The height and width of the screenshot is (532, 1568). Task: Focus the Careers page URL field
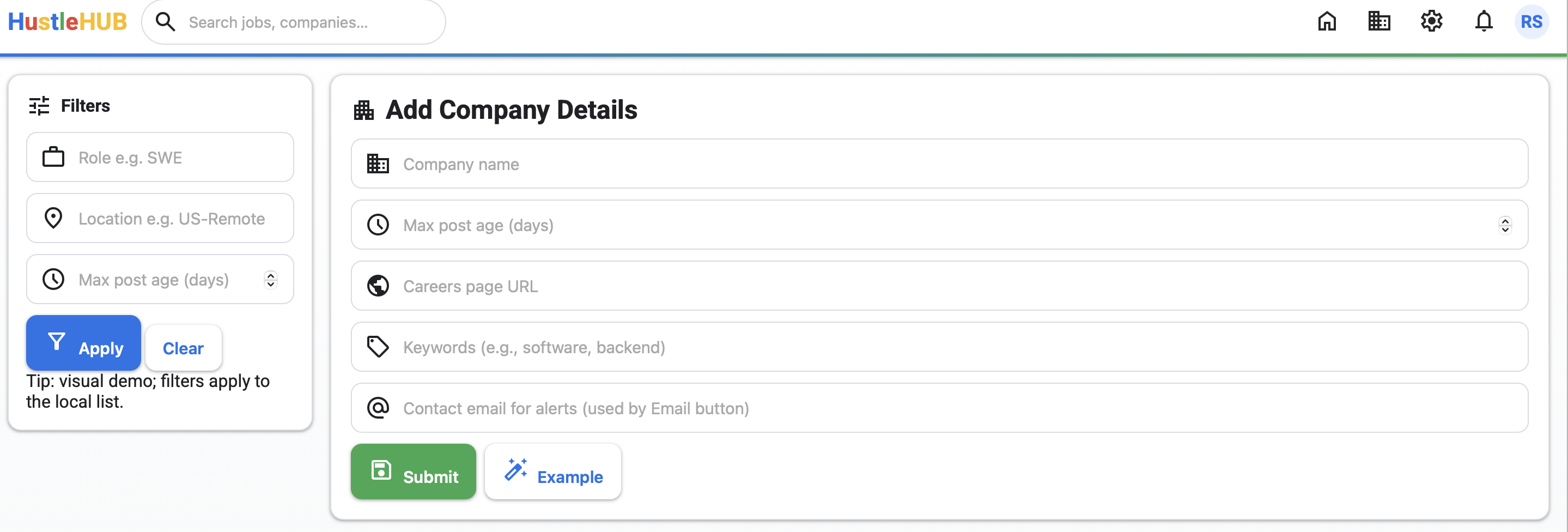pyautogui.click(x=939, y=286)
